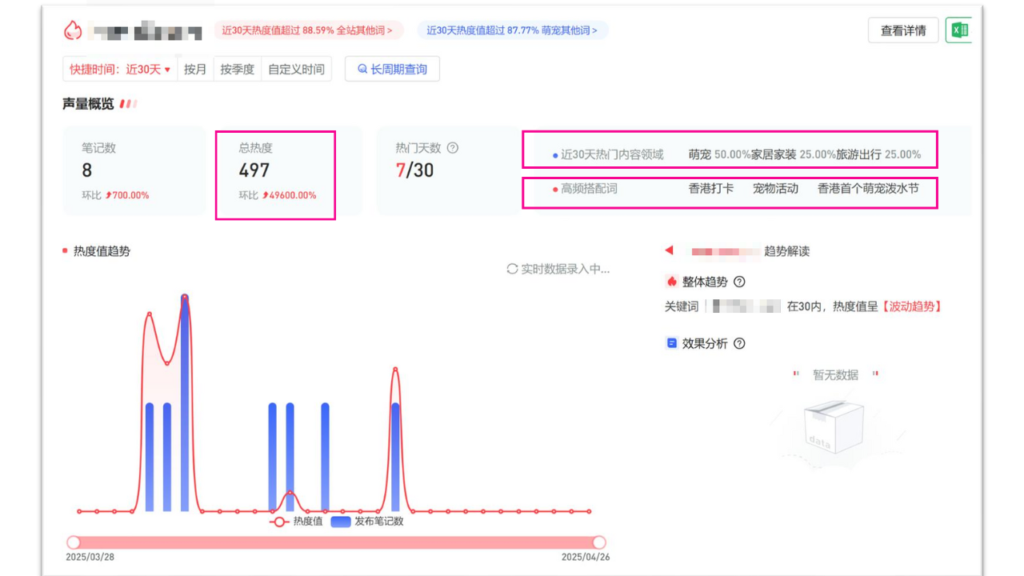The width and height of the screenshot is (1024, 576).
Task: Click the left handle of date range slider
Action: click(73, 542)
